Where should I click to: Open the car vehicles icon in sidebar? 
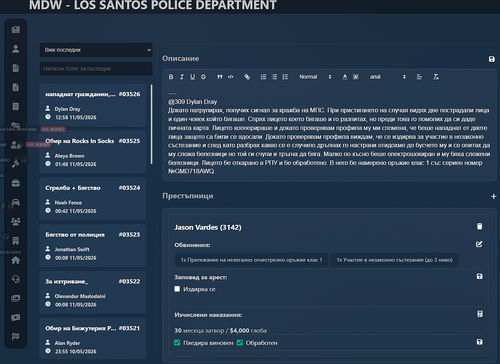click(x=15, y=202)
